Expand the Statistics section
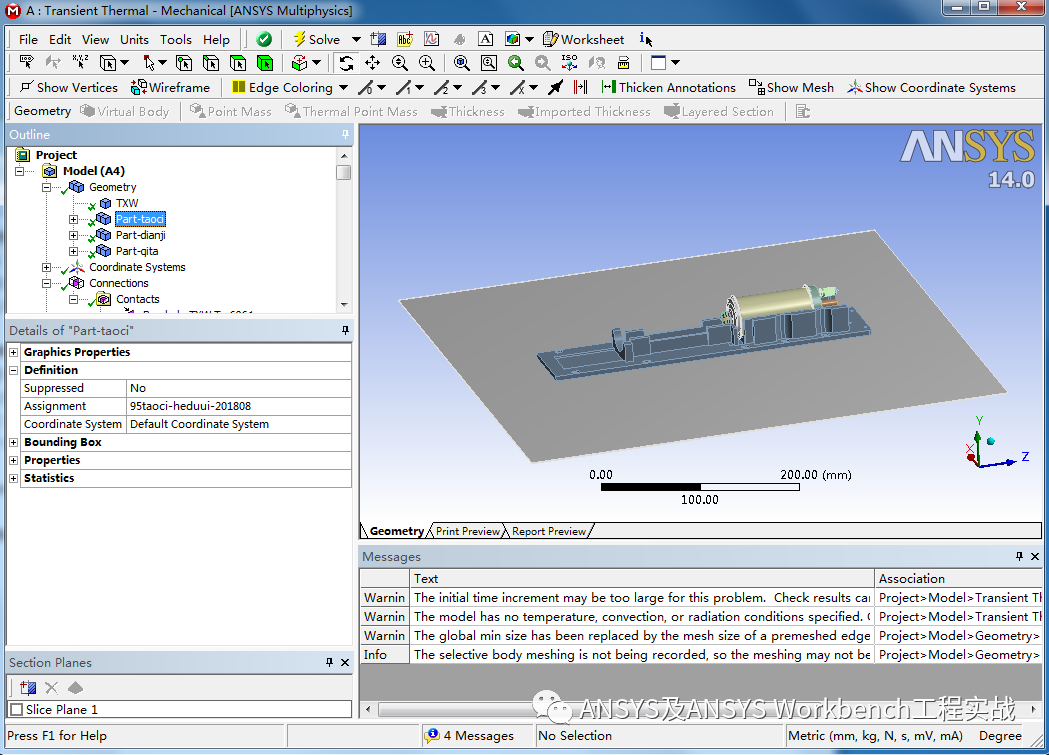The image size is (1049, 755). (x=13, y=478)
